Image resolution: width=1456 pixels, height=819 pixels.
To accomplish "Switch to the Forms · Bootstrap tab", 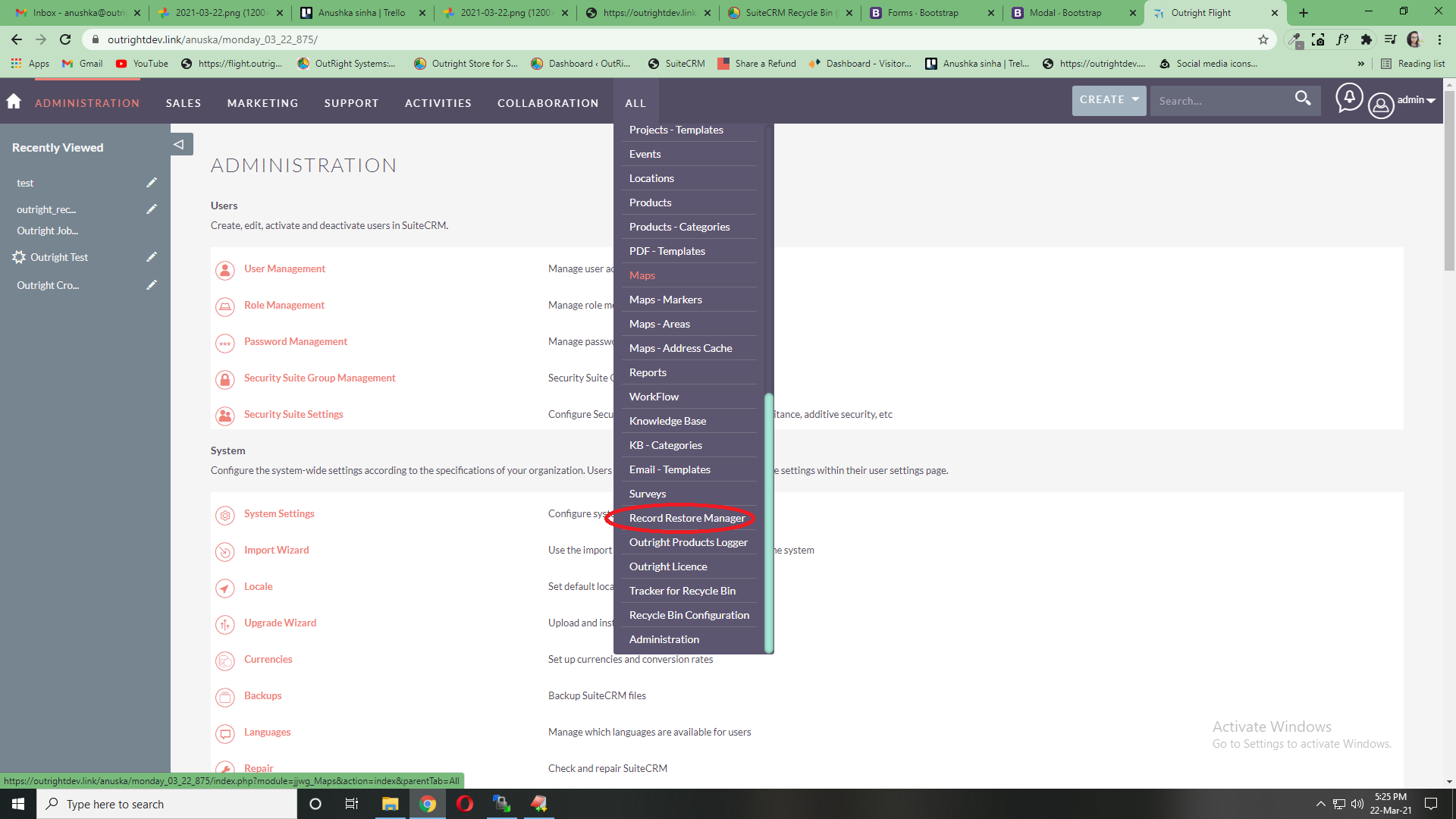I will coord(932,13).
